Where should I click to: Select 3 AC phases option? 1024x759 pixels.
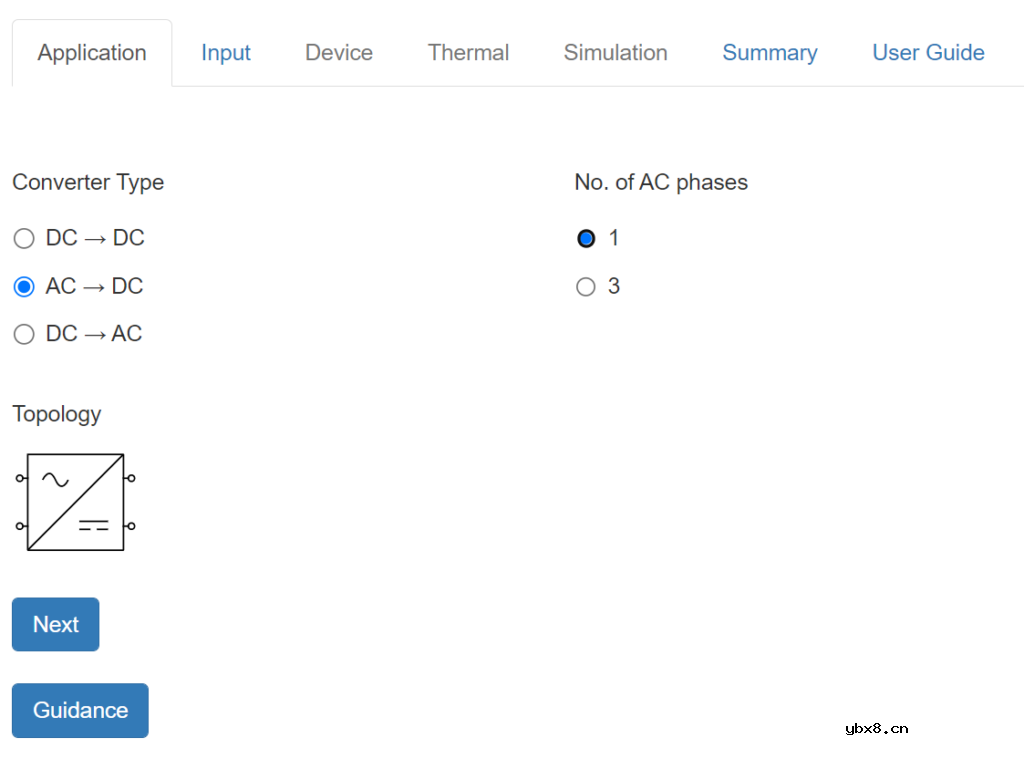[586, 287]
